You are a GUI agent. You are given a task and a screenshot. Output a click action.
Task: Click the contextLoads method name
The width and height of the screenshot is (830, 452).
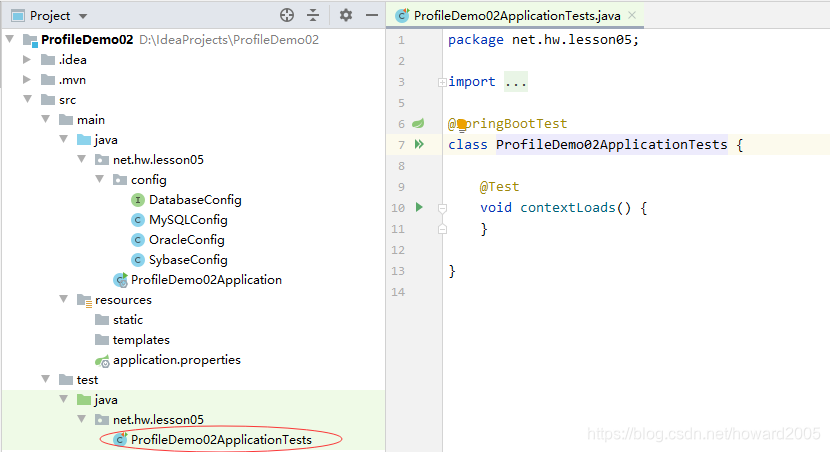(567, 207)
